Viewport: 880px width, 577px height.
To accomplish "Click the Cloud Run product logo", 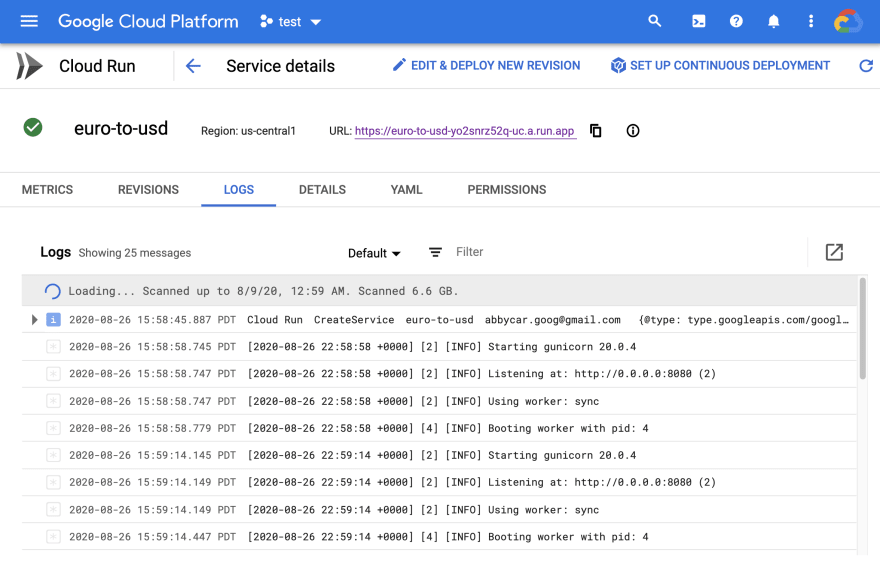I will coord(29,66).
